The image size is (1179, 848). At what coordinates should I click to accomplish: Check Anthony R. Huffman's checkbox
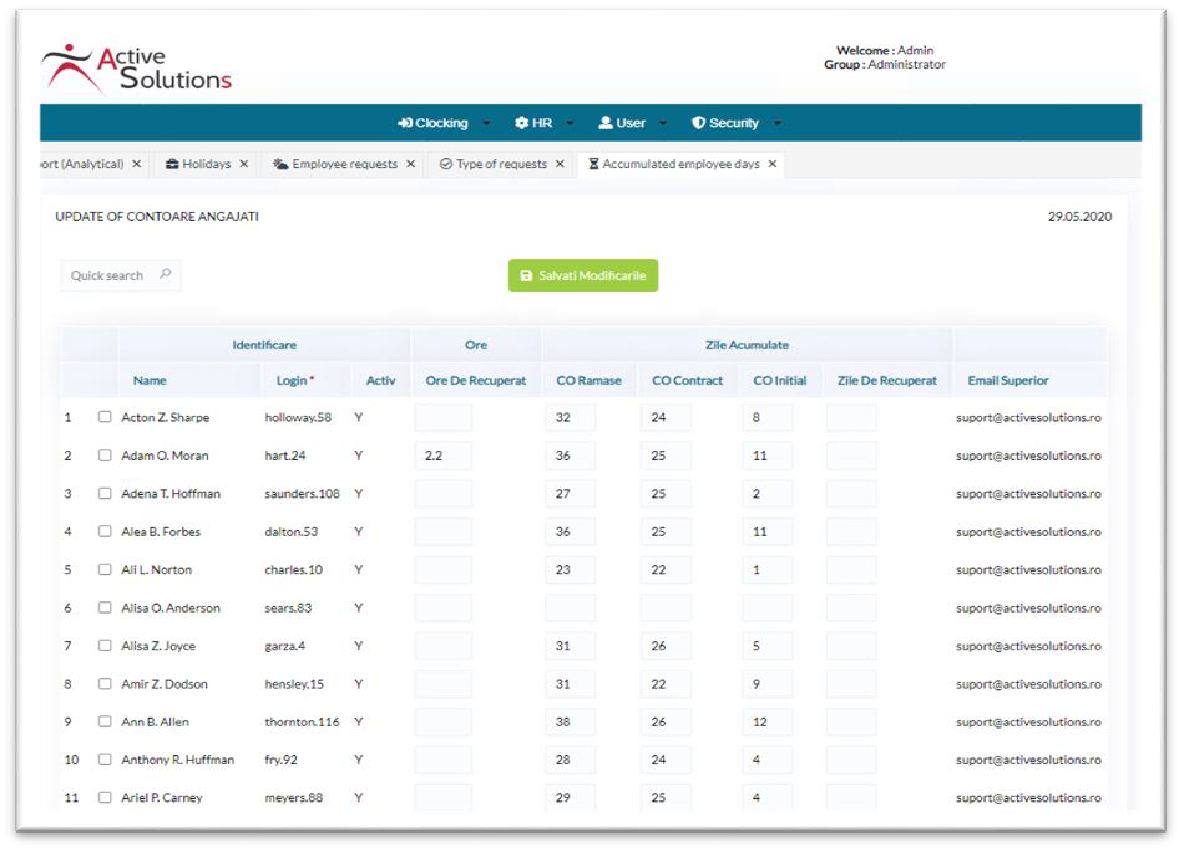click(x=105, y=759)
